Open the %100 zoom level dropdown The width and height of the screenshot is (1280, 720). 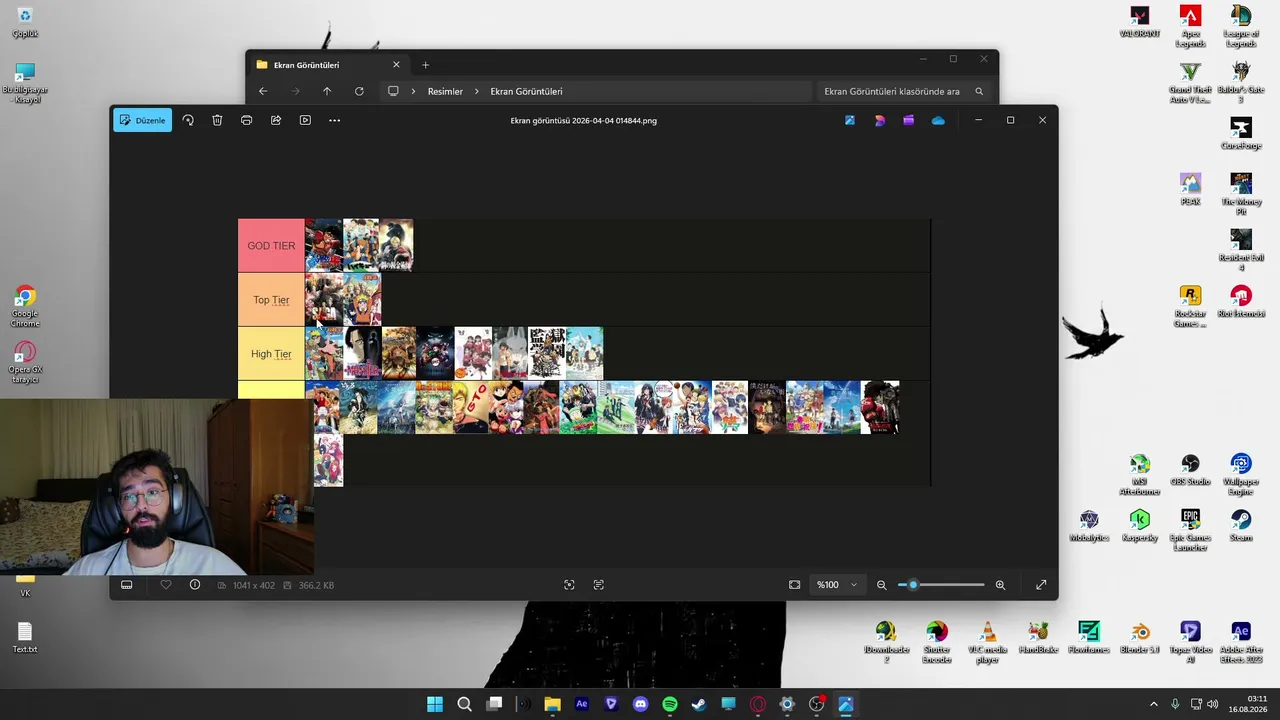point(837,585)
